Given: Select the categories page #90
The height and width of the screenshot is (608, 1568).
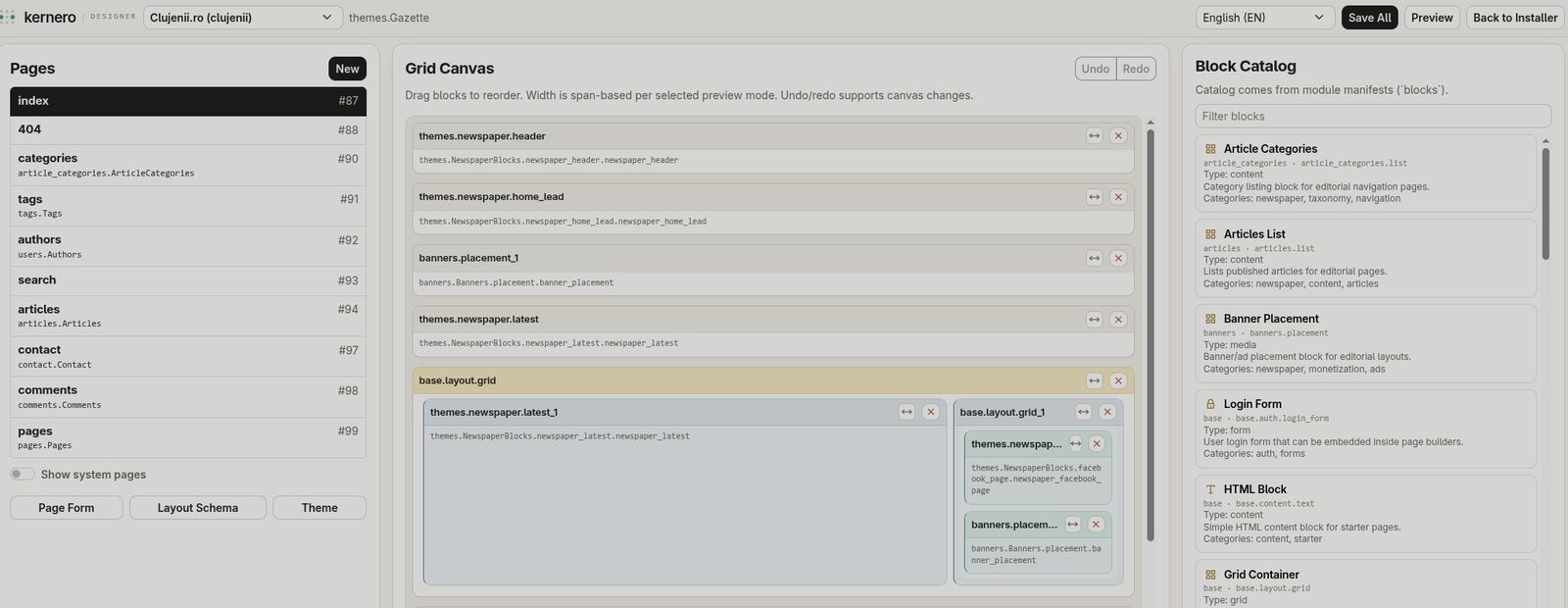Looking at the screenshot, I should pyautogui.click(x=188, y=165).
